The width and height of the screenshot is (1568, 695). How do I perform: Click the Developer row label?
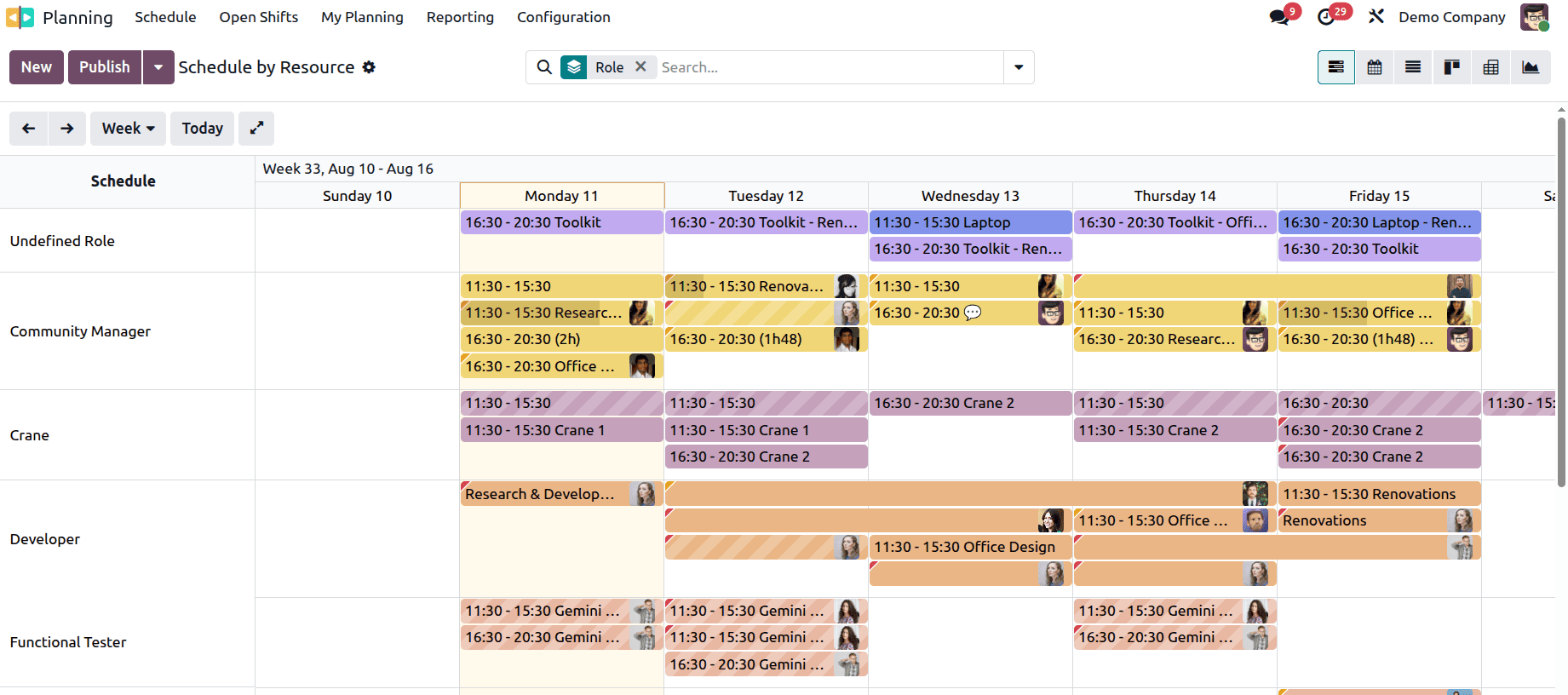(x=45, y=539)
